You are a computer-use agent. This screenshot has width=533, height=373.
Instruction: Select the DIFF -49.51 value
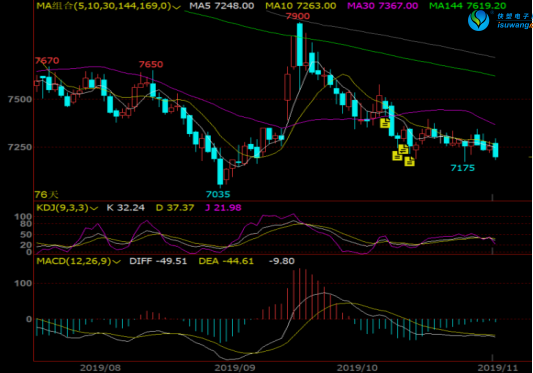pos(158,261)
